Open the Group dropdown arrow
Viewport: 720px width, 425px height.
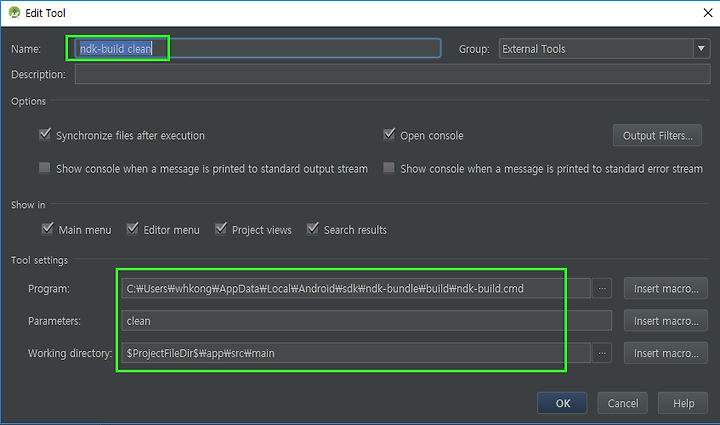701,49
